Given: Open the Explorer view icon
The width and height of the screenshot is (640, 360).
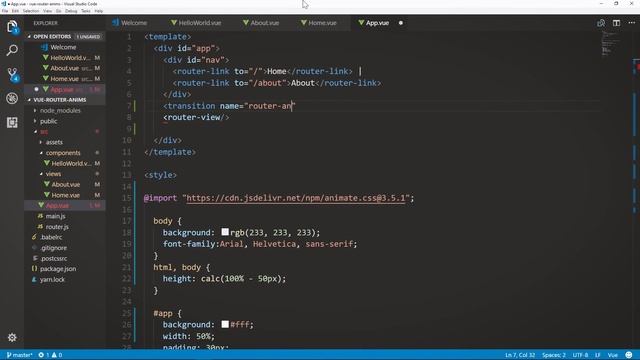Looking at the screenshot, I should pyautogui.click(x=12, y=27).
